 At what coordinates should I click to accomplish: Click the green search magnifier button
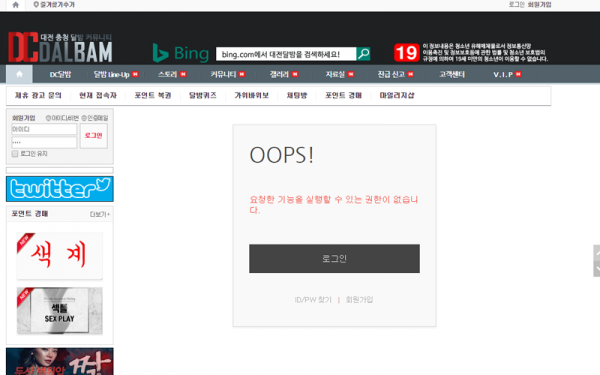point(364,54)
